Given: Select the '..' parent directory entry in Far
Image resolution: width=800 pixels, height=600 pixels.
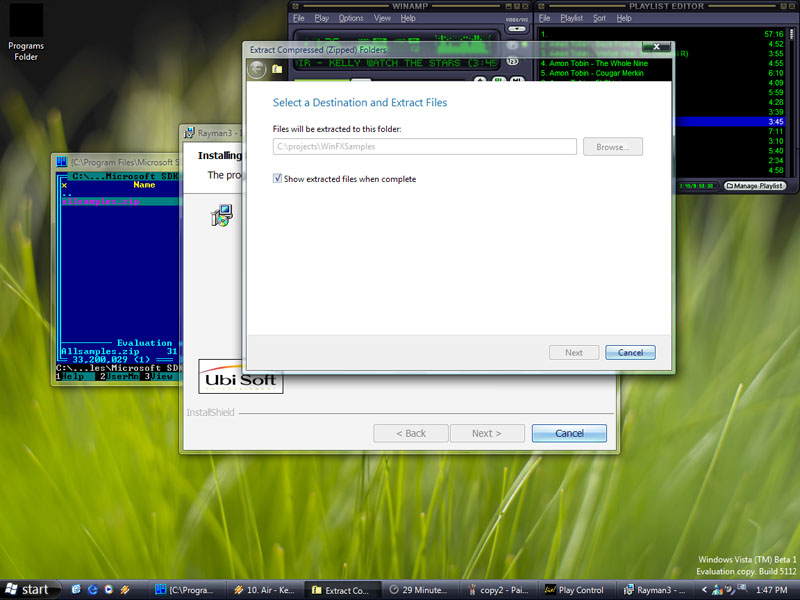Looking at the screenshot, I should [66, 193].
